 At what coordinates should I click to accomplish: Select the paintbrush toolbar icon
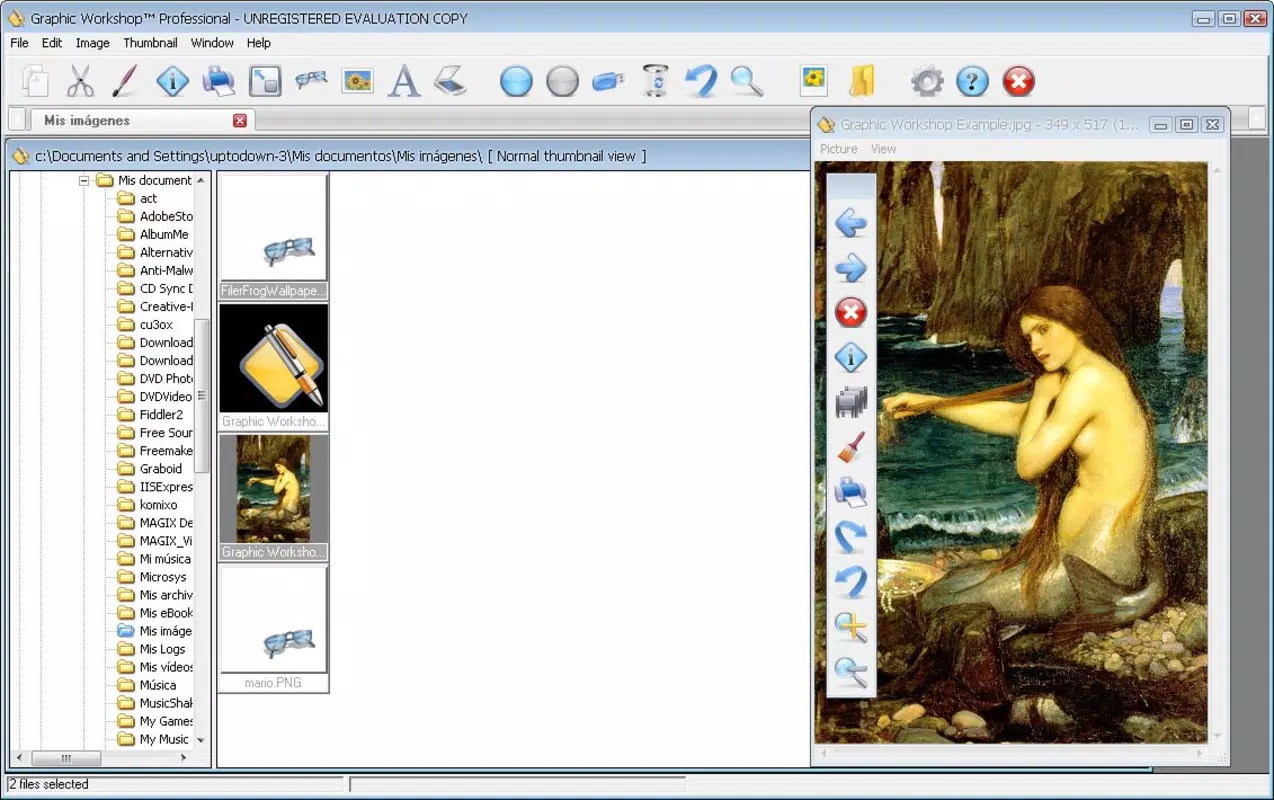(125, 81)
